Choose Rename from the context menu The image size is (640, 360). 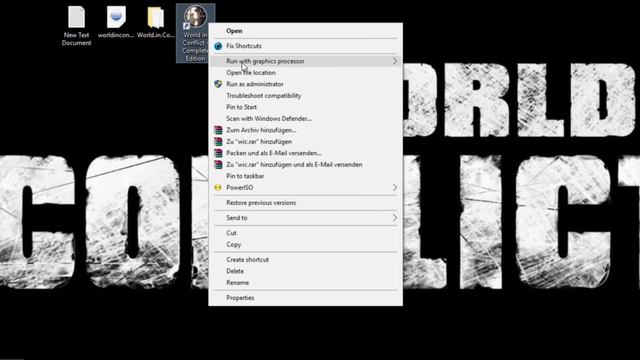tap(305, 282)
